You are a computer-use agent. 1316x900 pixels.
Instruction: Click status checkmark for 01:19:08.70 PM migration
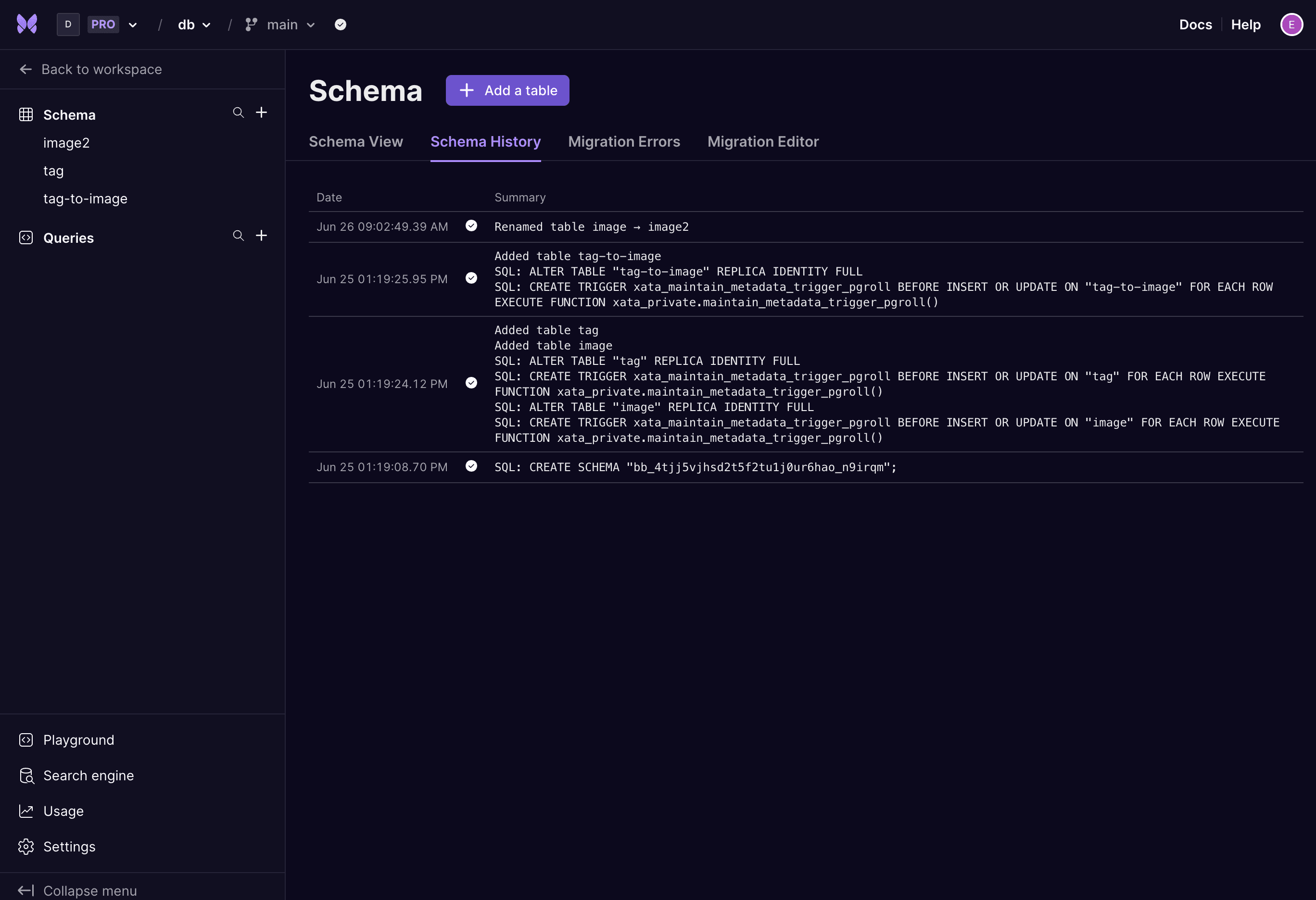pyautogui.click(x=471, y=466)
